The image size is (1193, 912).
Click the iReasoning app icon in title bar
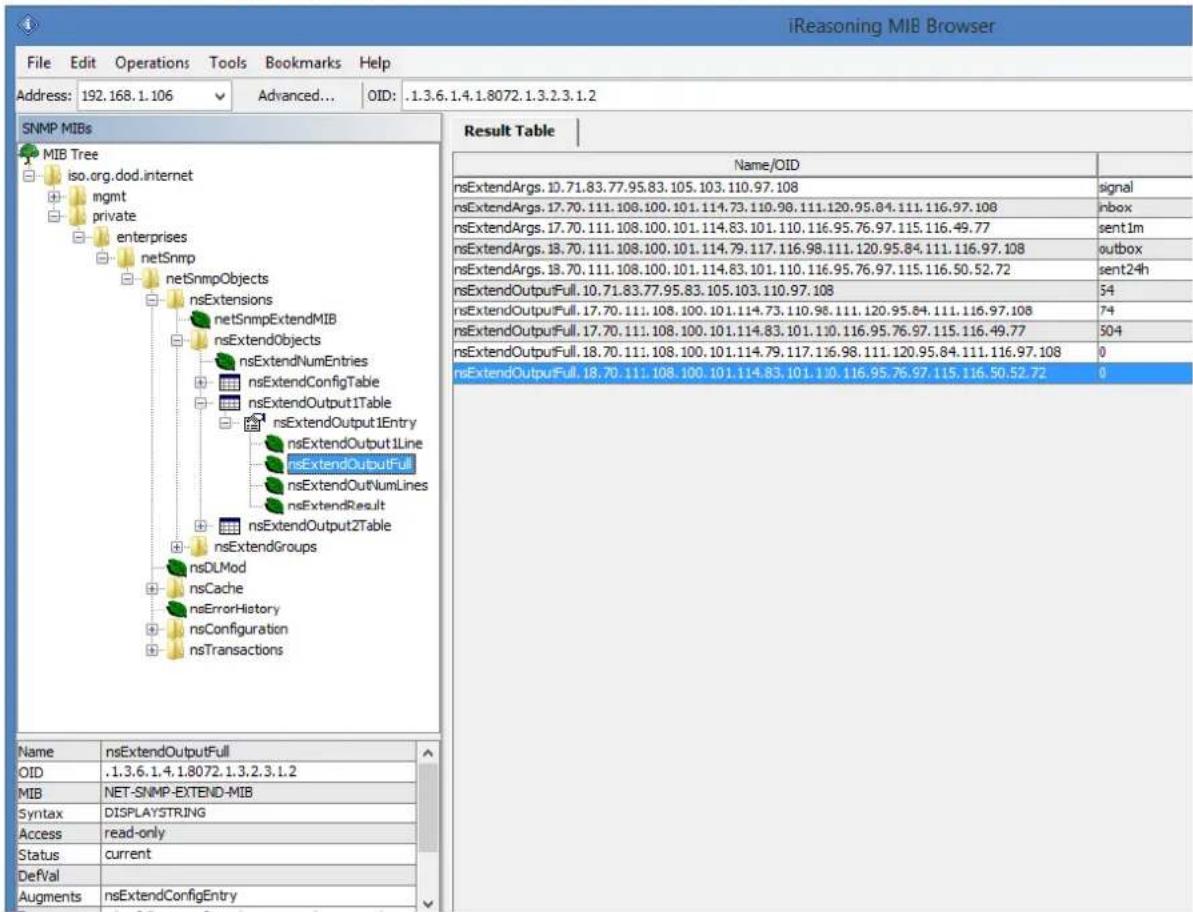30,25
